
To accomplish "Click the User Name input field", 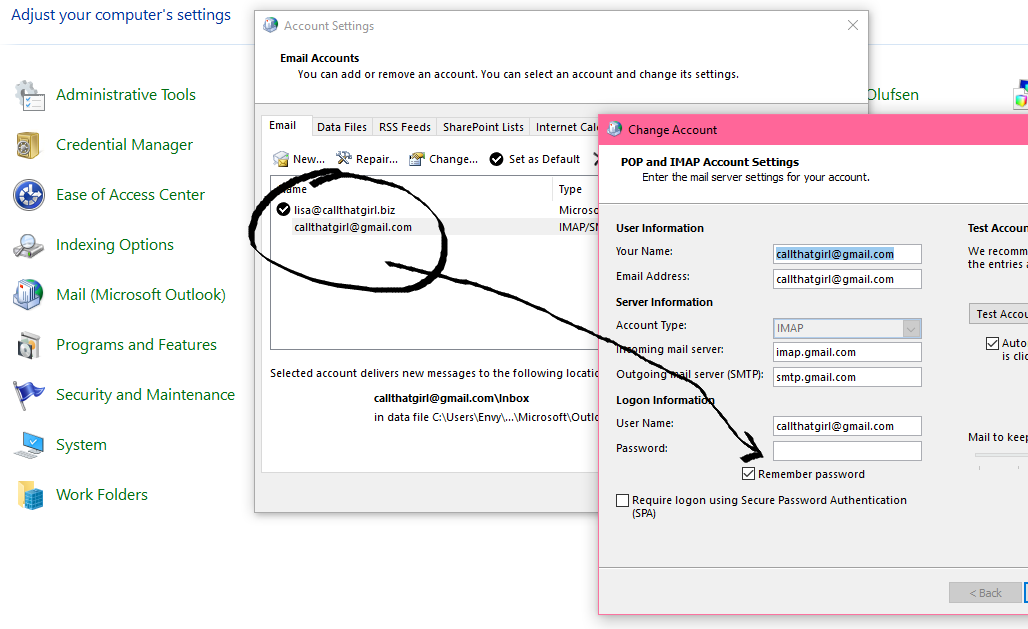I will tap(847, 426).
